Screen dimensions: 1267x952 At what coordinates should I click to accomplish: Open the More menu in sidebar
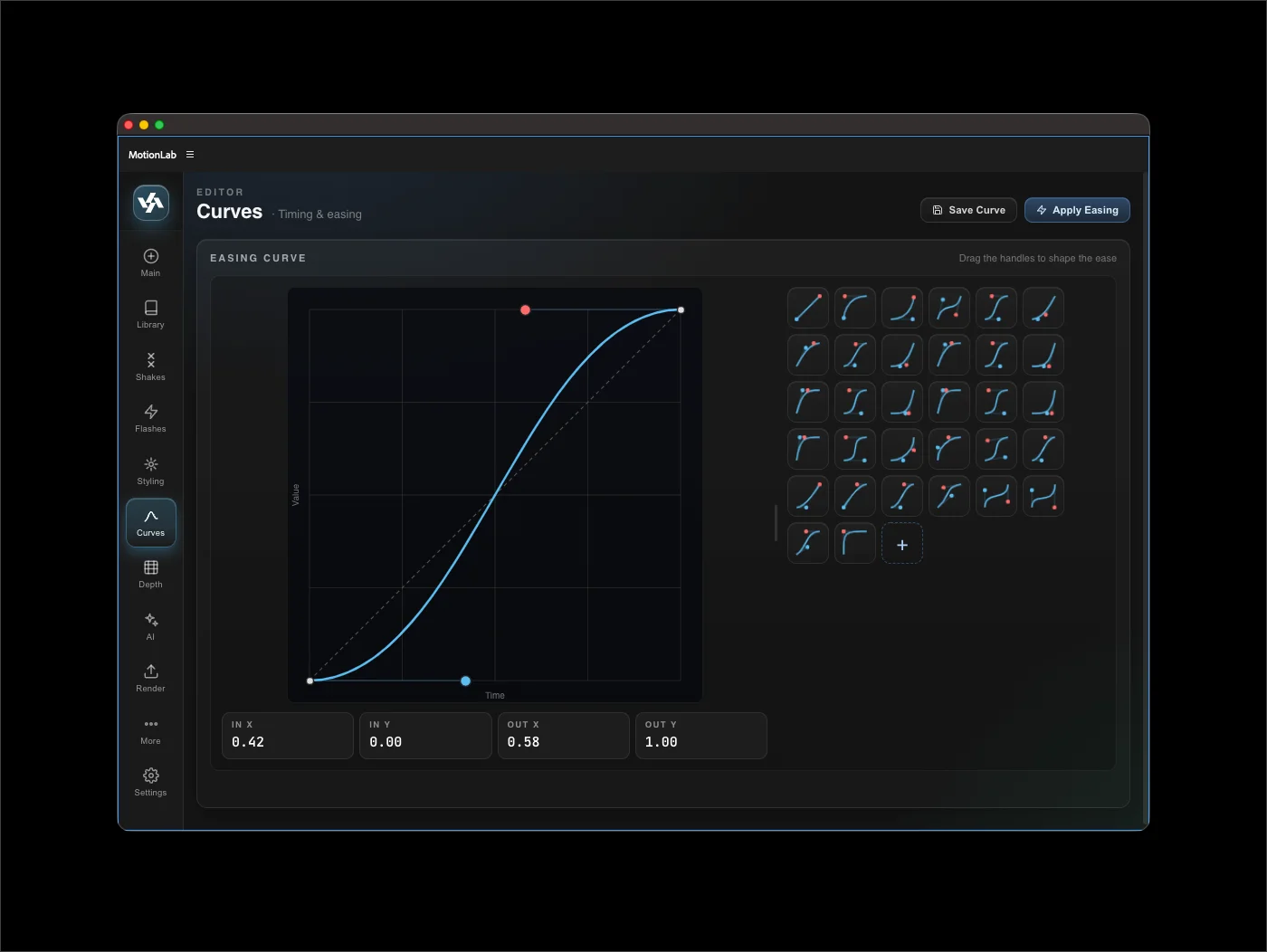click(150, 730)
